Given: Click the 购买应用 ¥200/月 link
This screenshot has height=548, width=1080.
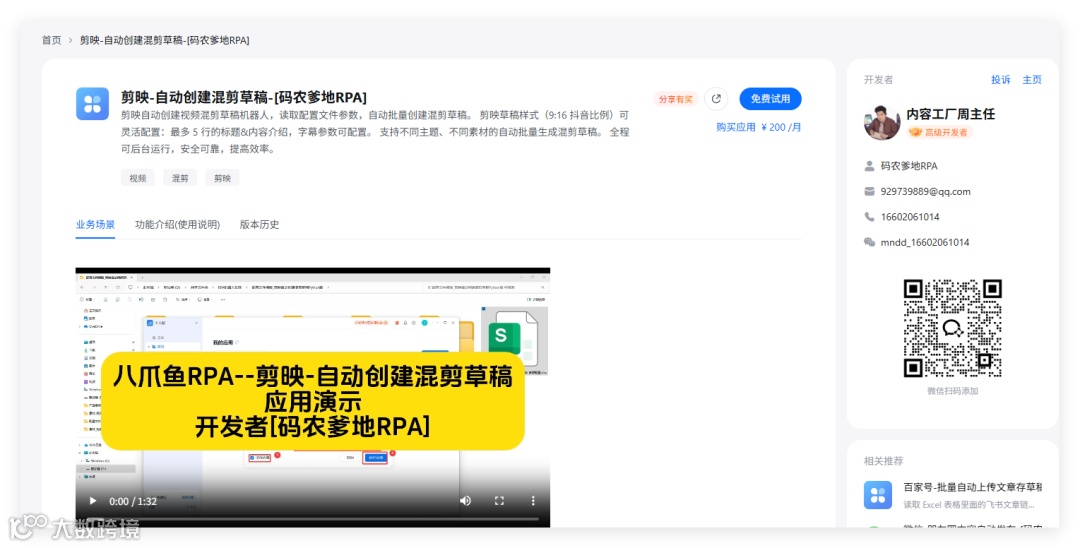Looking at the screenshot, I should (x=758, y=127).
